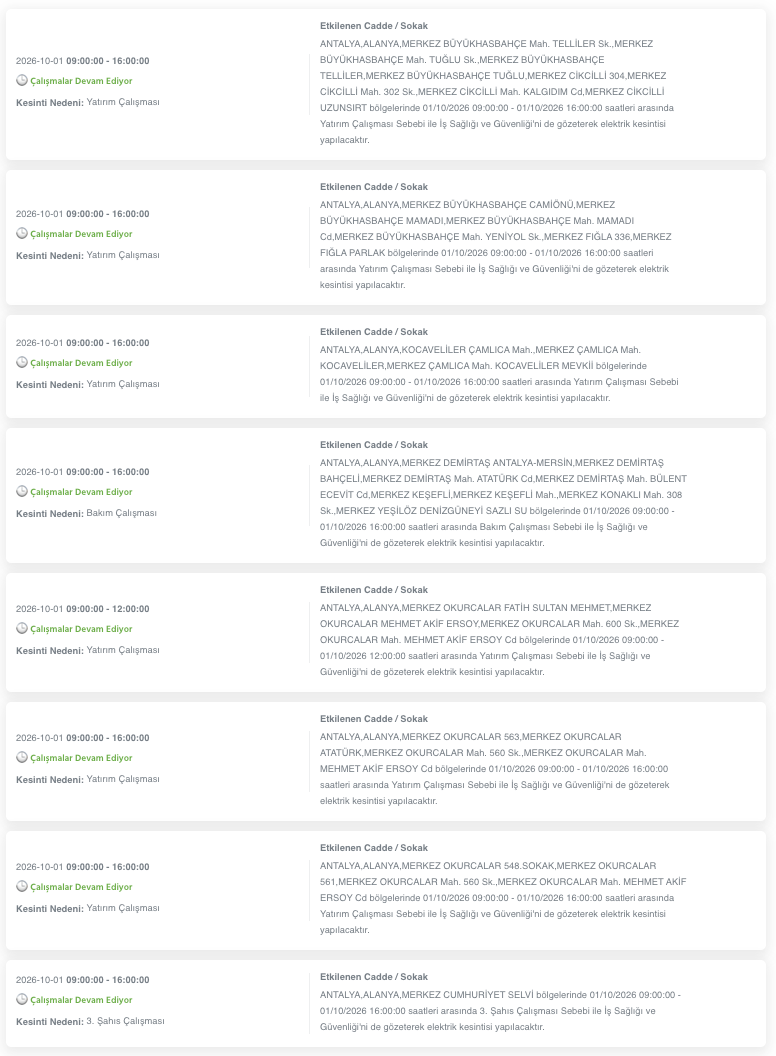Click 'Çalışmalar Devam Ediyor' in 3. Şahıs Çalışması card
Screen dimensions: 776x1056
tap(81, 1000)
